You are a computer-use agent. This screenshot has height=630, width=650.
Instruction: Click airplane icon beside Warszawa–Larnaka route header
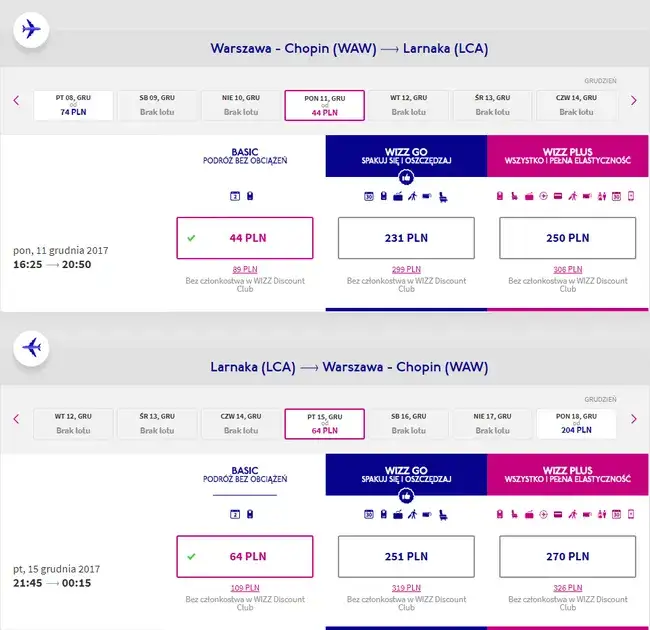point(31,29)
